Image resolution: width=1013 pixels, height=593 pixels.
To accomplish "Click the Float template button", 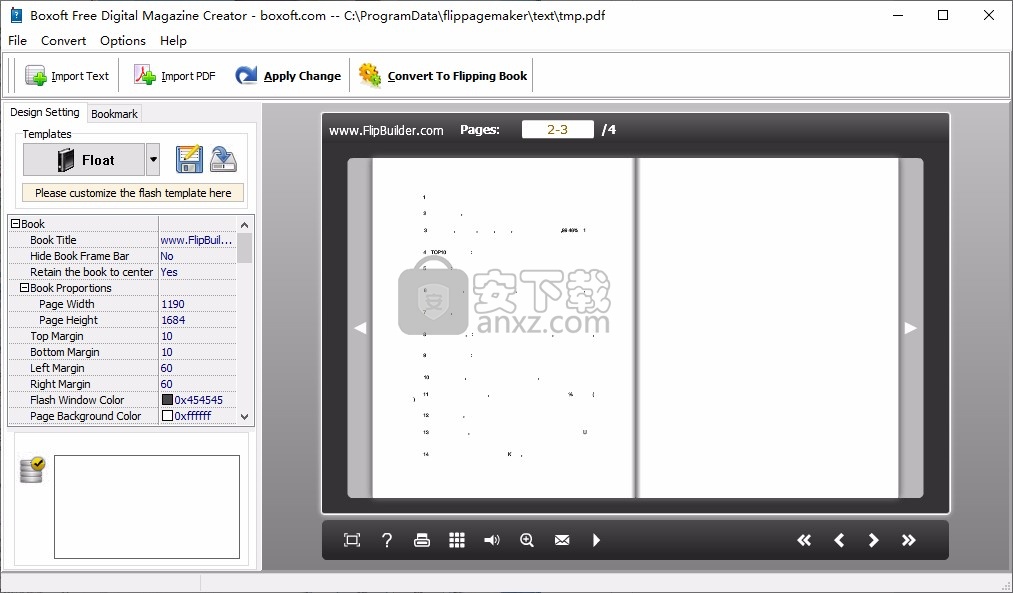I will [84, 160].
